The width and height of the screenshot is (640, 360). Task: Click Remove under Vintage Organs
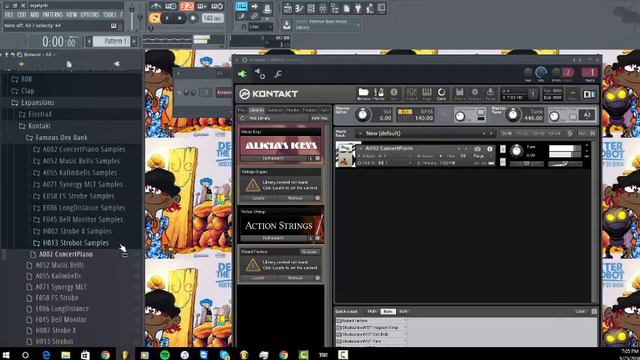click(295, 198)
